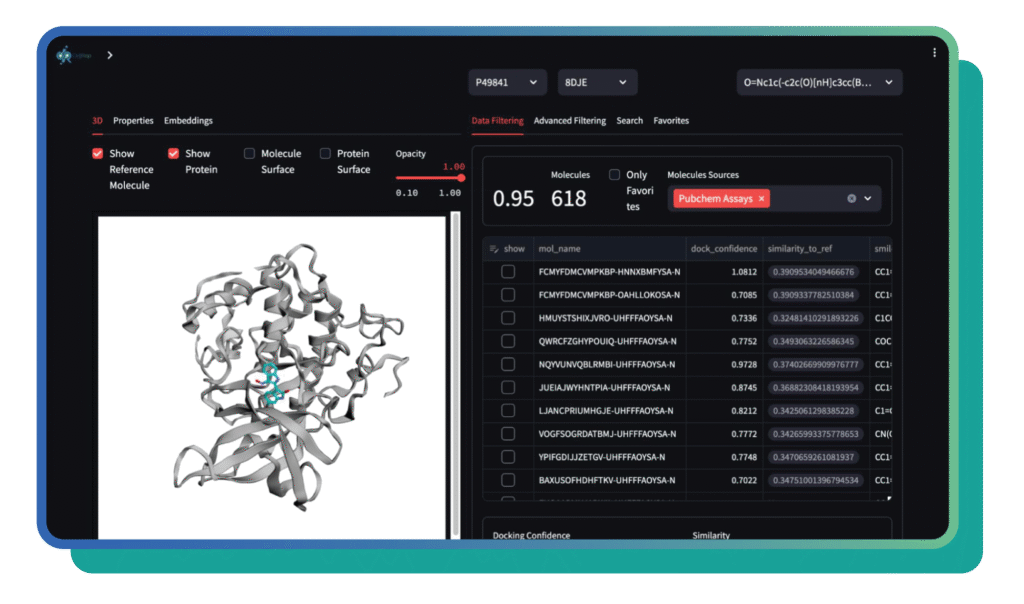
Task: Enable the Molecule Surface checkbox
Action: 250,154
